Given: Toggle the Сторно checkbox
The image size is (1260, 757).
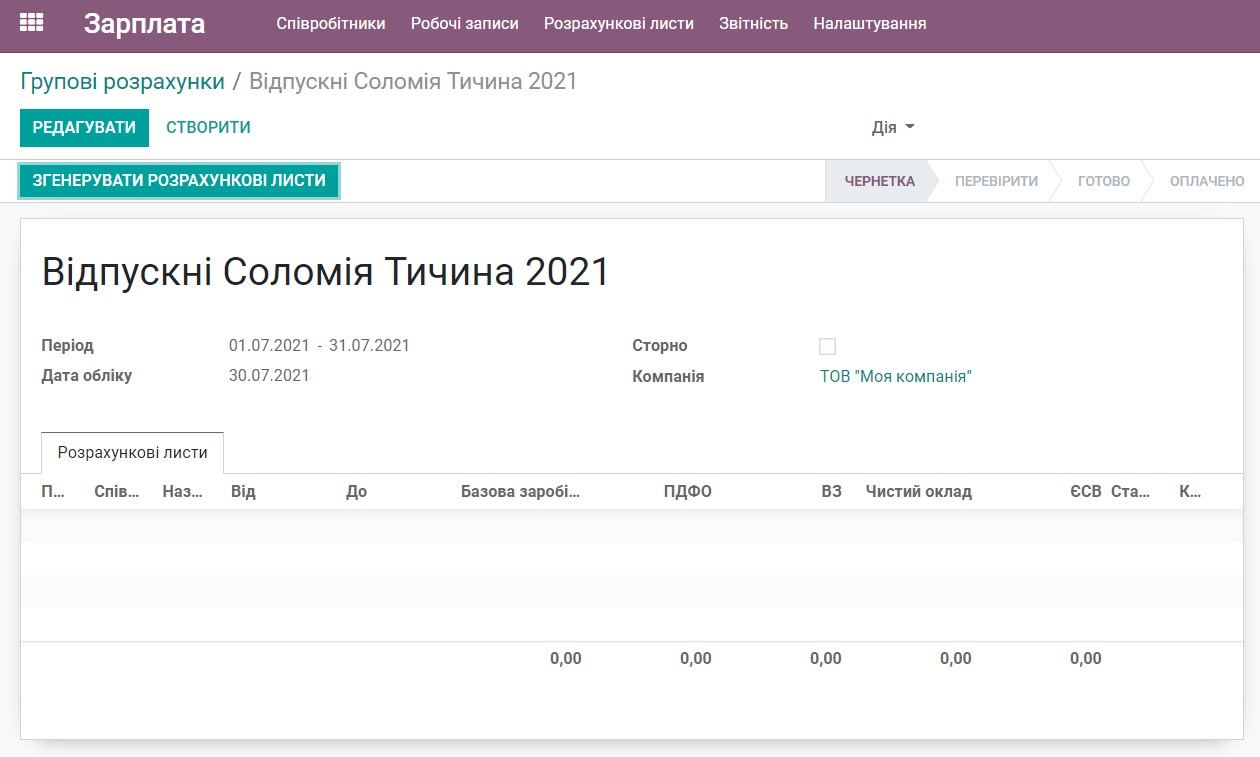Looking at the screenshot, I should coord(827,346).
